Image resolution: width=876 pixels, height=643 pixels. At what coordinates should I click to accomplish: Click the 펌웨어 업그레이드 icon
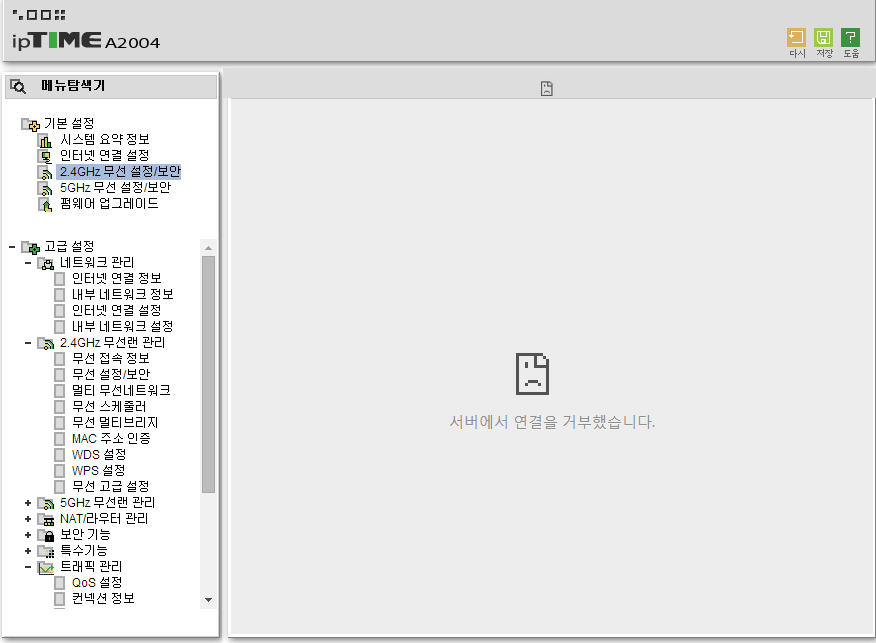point(45,204)
